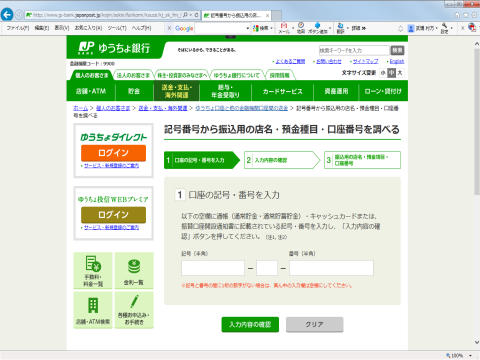The width and height of the screenshot is (480, 360).
Task: Click the Google toolbar wrench settings icon
Action: tap(445, 28)
